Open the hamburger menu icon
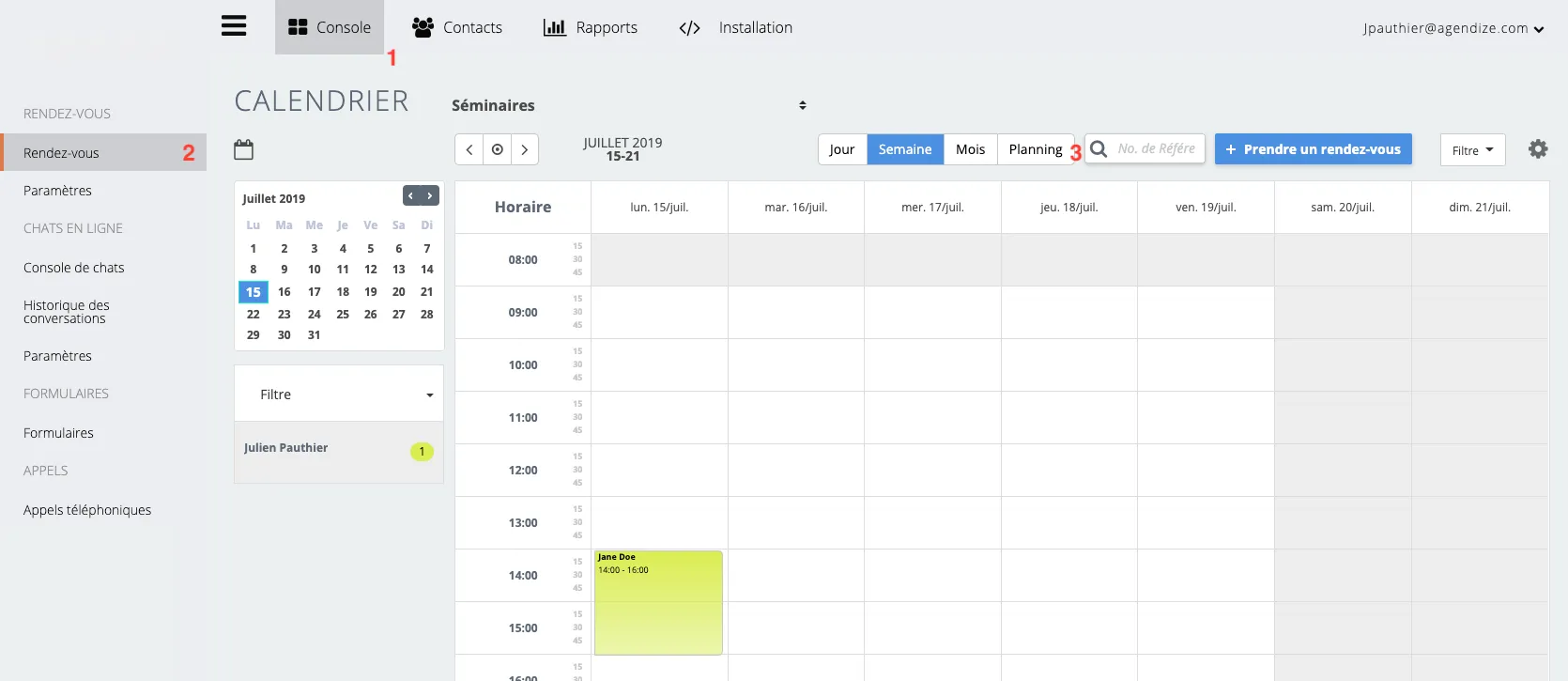This screenshot has width=1568, height=681. 234,26
